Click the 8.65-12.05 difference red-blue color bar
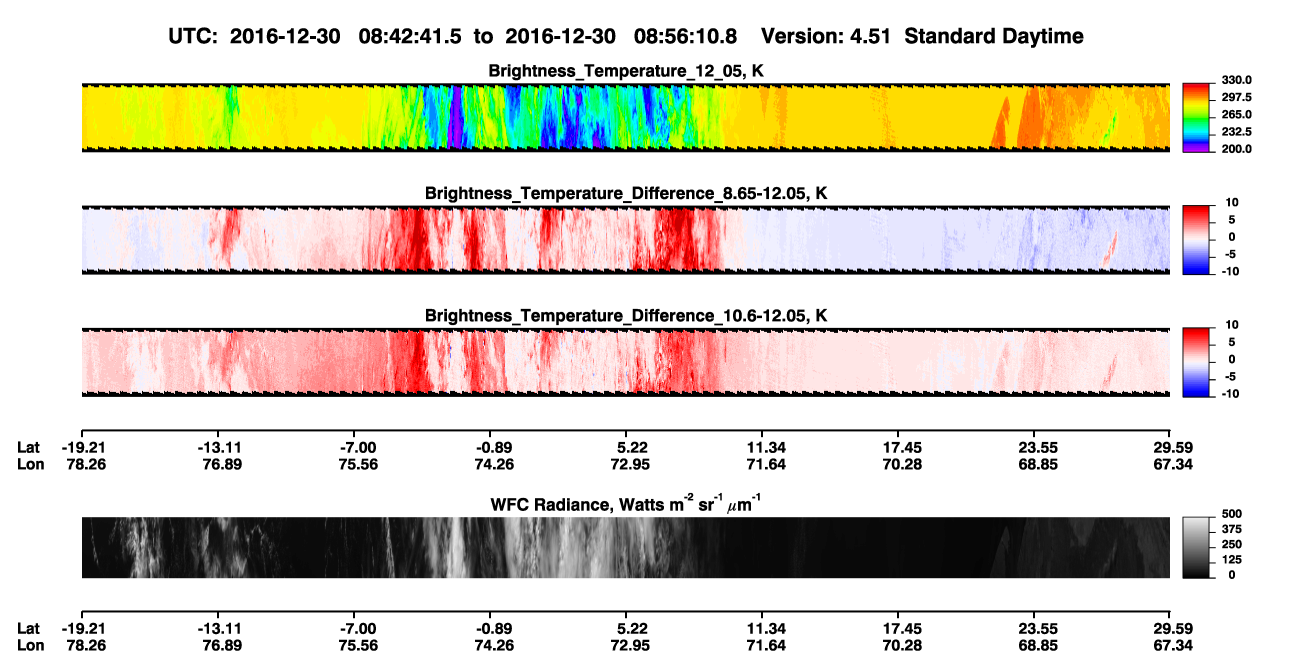This screenshot has width=1300, height=667. click(x=1196, y=239)
